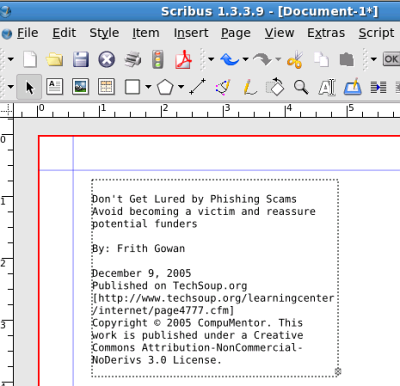Close document using the X icon
Image resolution: width=400 pixels, height=386 pixels.
[x=107, y=60]
